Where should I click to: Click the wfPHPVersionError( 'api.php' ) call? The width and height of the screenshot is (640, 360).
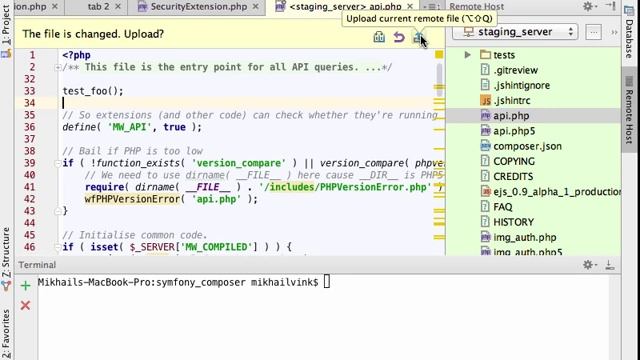(x=171, y=199)
